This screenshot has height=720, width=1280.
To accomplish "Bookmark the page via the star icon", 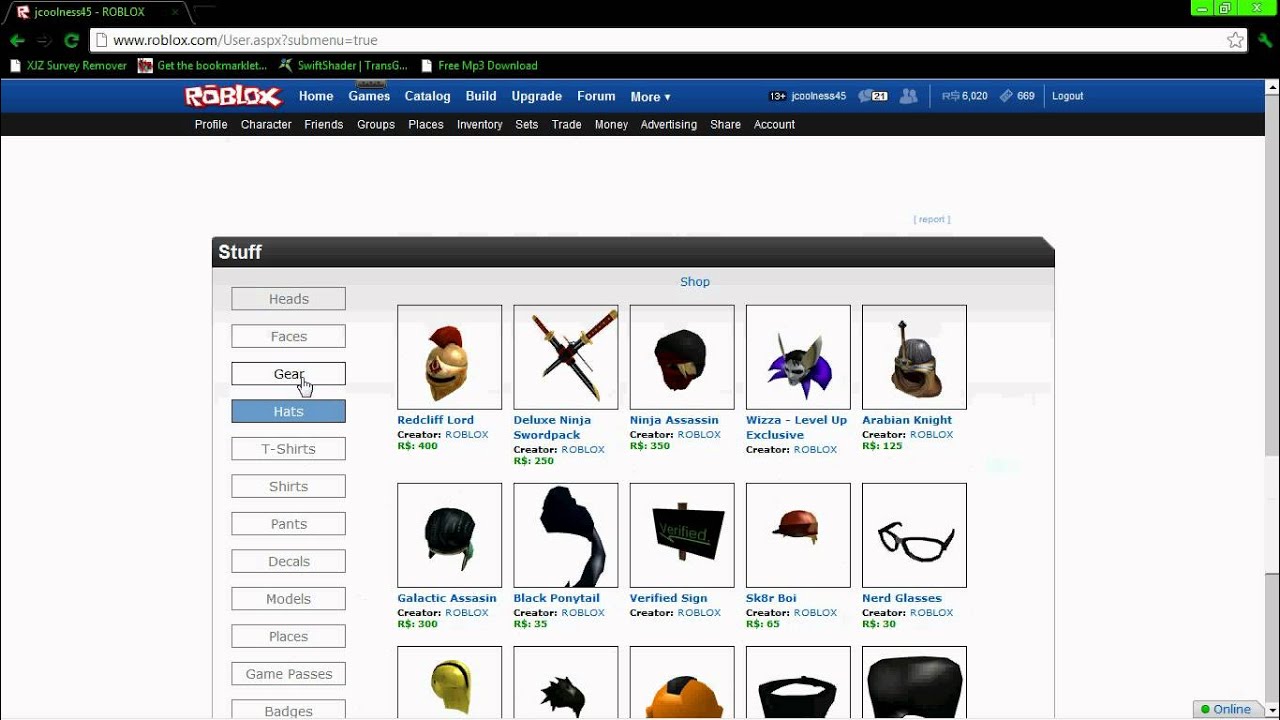I will (x=1236, y=40).
